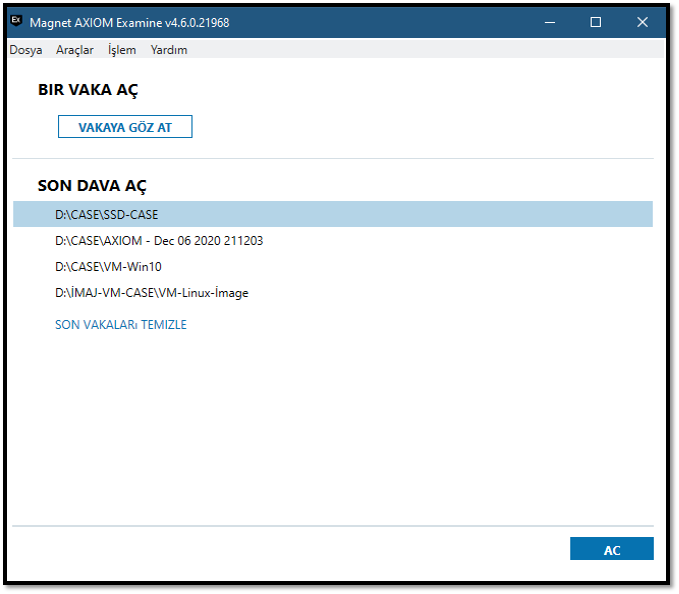Select the AXIOM - Dec 06 2020 211203 case
This screenshot has width=679, height=594.
(159, 241)
